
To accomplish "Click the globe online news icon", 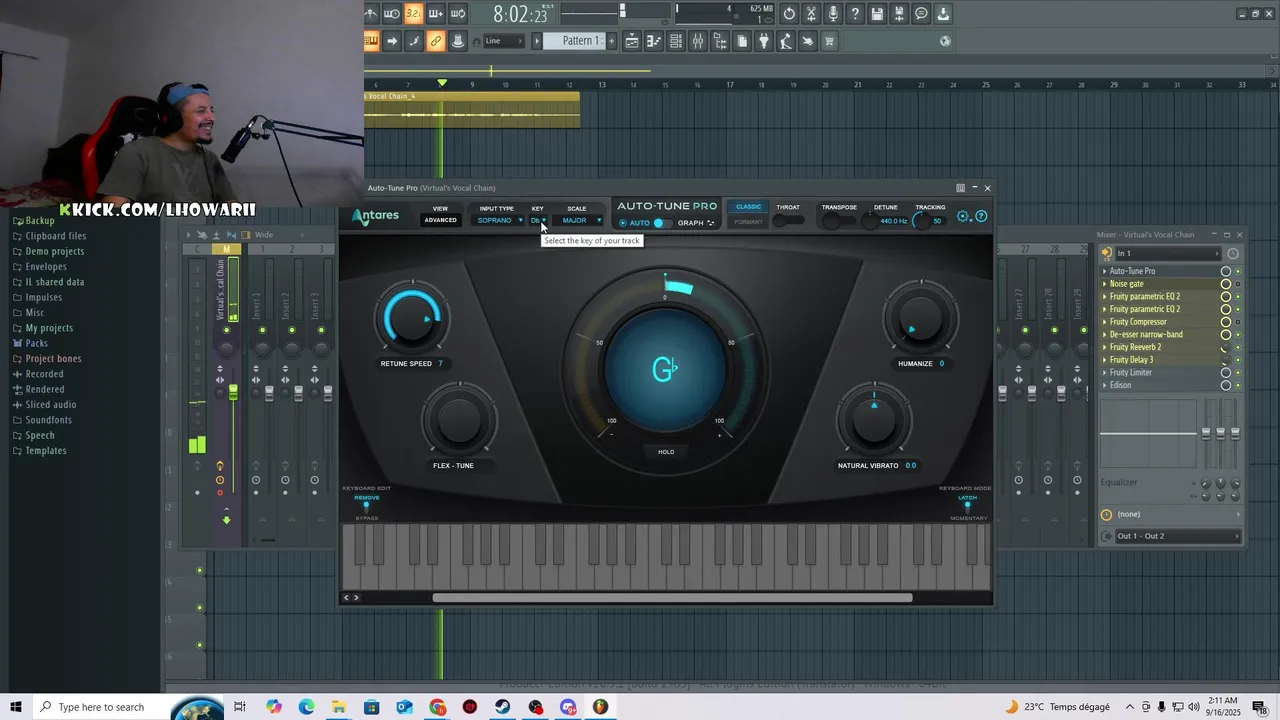I will [x=945, y=41].
